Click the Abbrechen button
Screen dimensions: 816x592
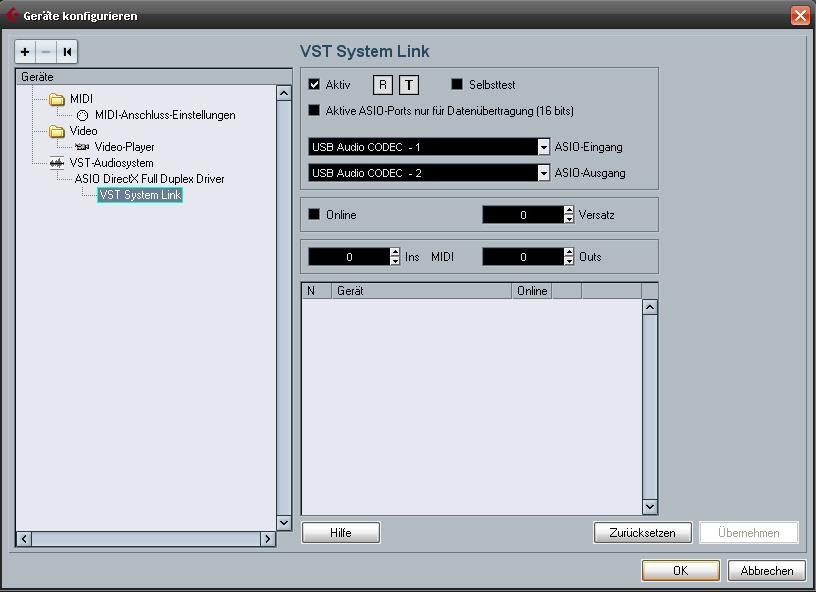click(x=767, y=571)
